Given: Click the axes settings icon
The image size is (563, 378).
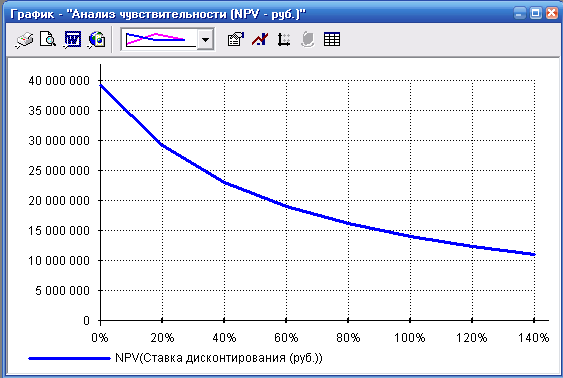Looking at the screenshot, I should pyautogui.click(x=284, y=39).
